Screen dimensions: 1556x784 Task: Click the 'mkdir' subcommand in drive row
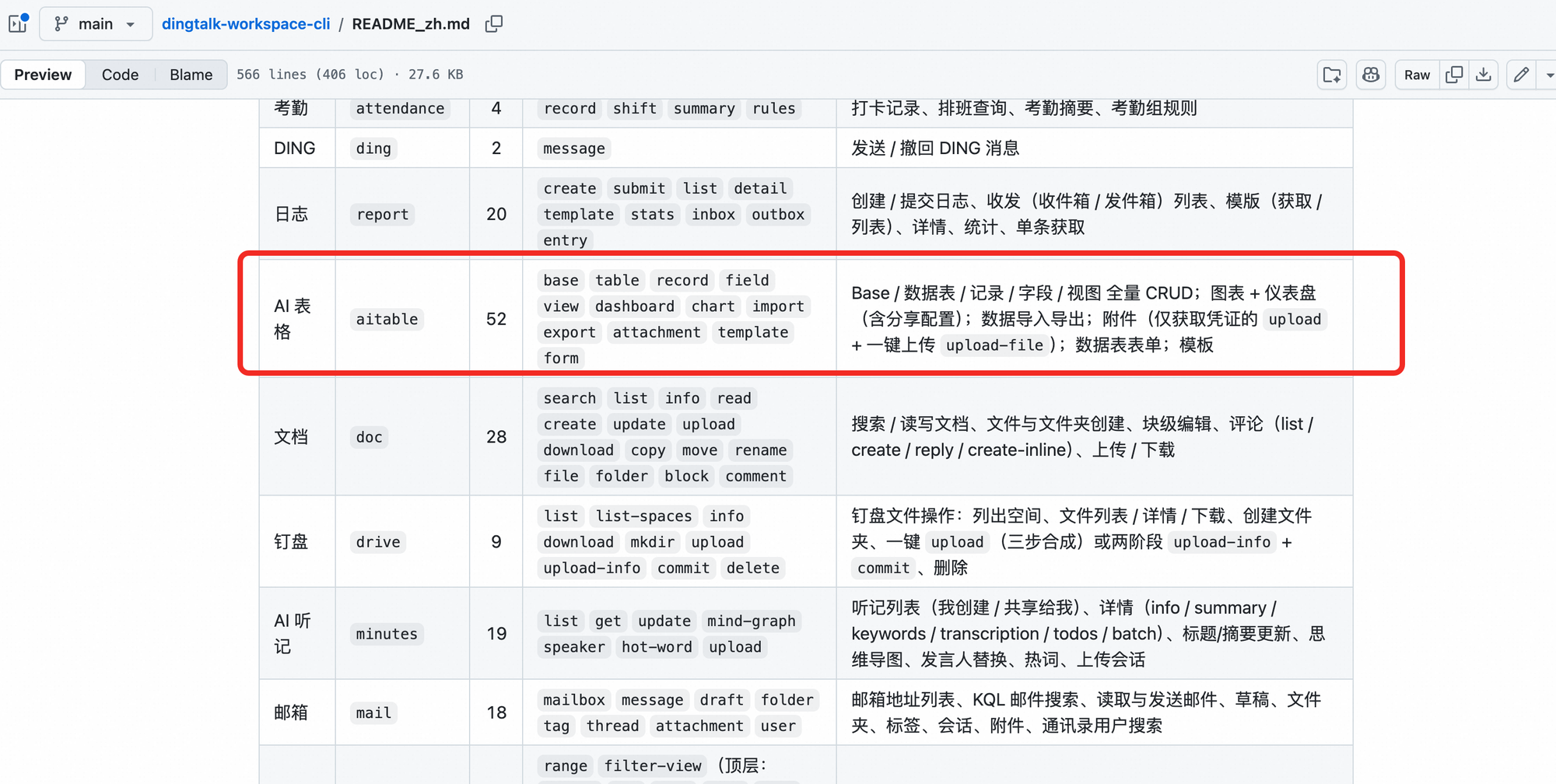(652, 542)
